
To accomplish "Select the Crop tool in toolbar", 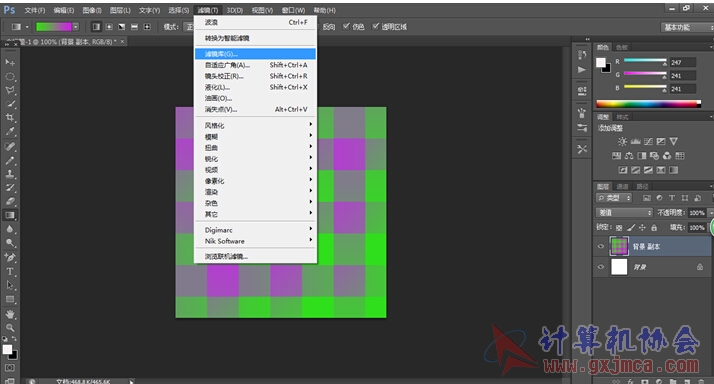I will click(10, 118).
